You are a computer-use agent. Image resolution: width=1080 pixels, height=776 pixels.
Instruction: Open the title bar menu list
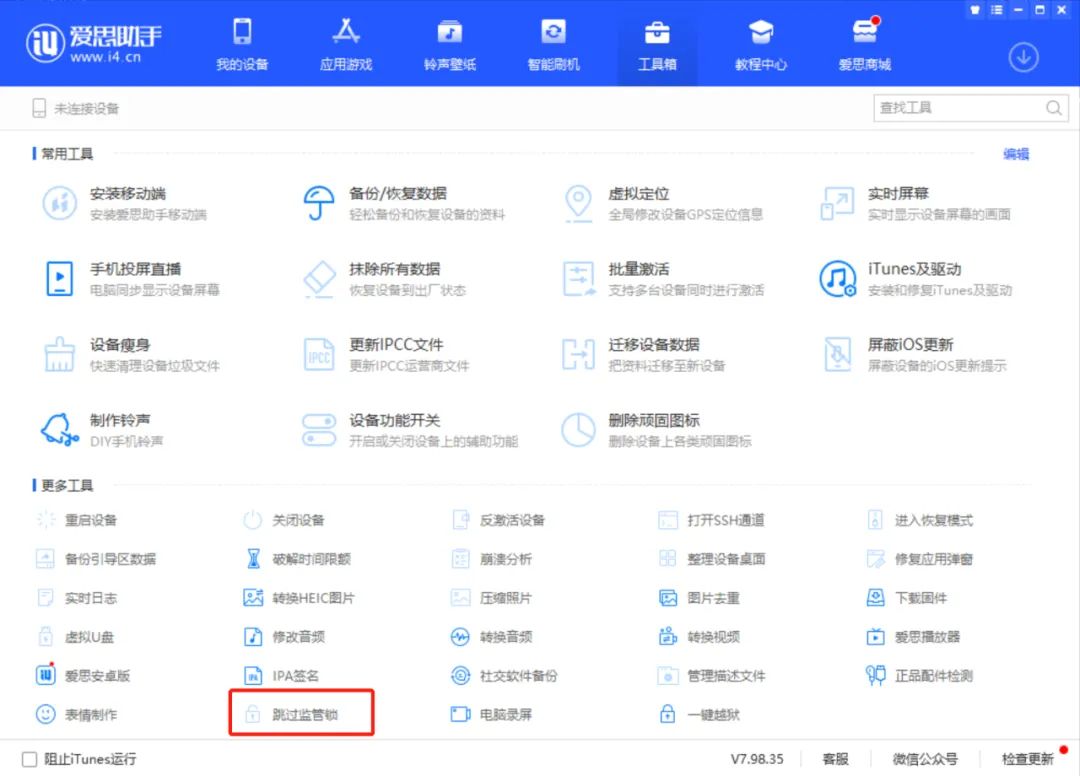995,9
